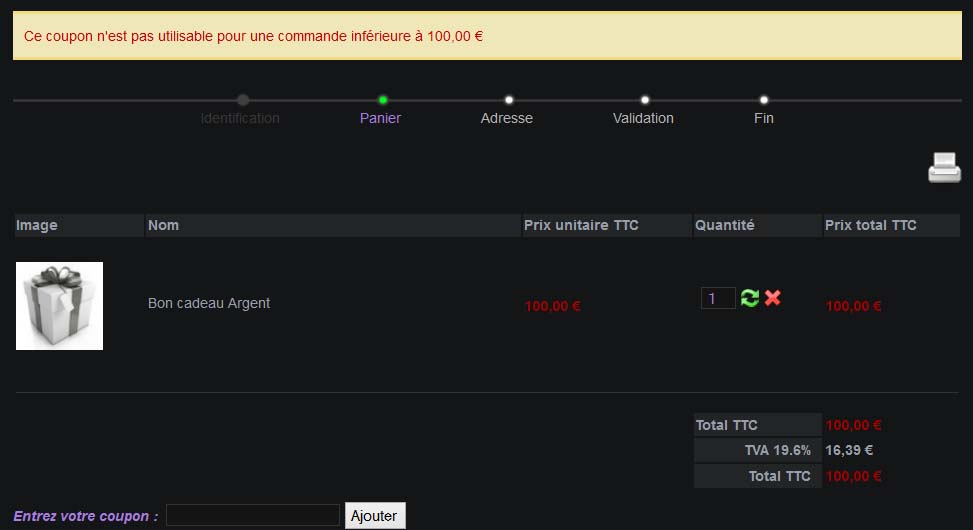Click the Entrez votre coupon label
The width and height of the screenshot is (973, 530).
click(x=86, y=516)
